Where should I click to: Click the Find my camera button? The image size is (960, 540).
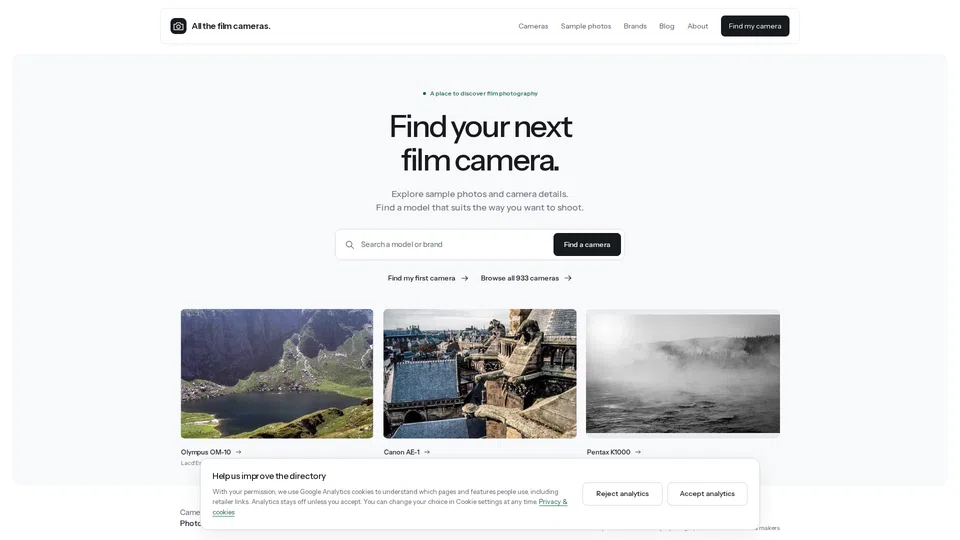(x=755, y=26)
